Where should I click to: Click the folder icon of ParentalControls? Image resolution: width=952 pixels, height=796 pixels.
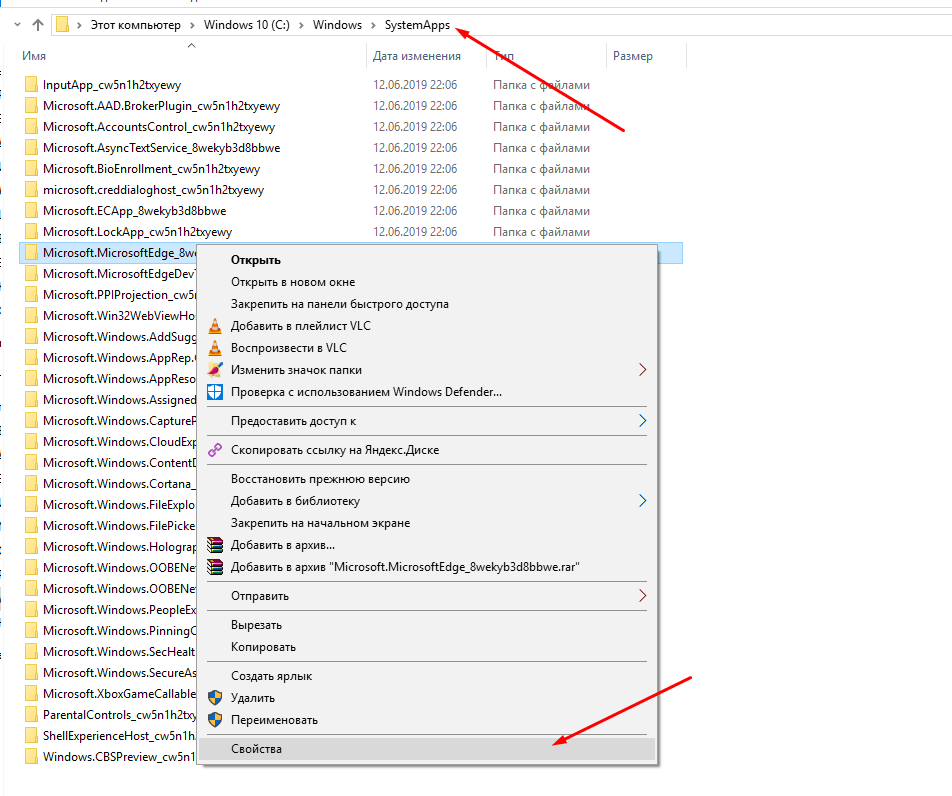(x=32, y=715)
